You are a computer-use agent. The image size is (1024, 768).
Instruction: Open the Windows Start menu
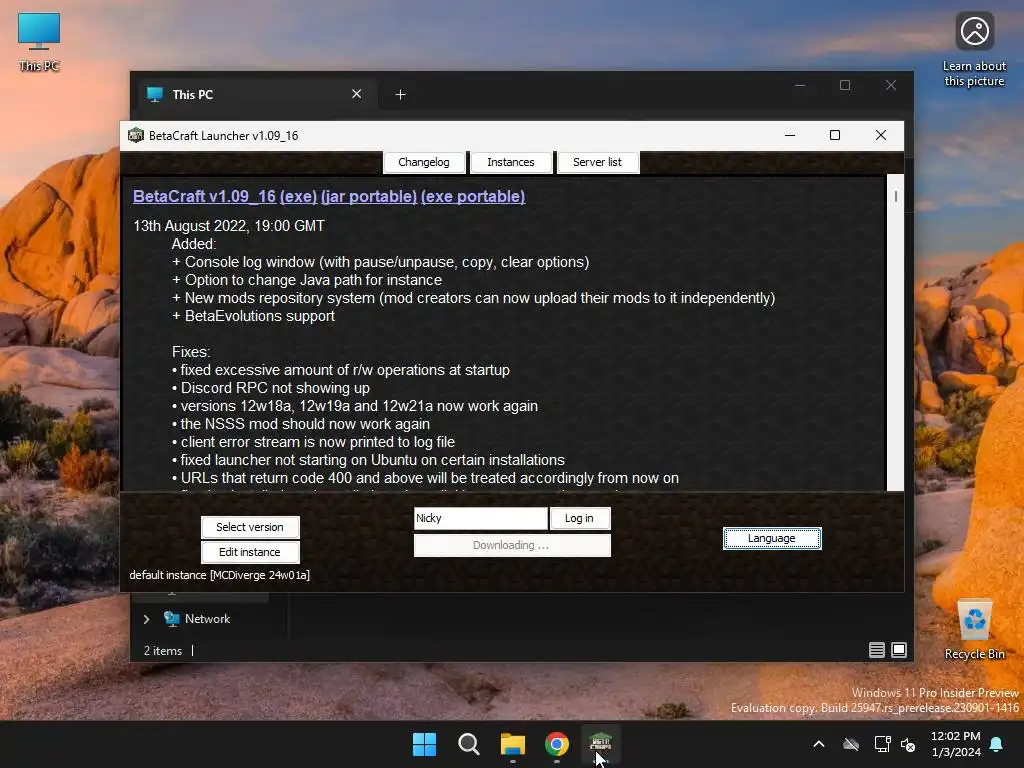424,744
